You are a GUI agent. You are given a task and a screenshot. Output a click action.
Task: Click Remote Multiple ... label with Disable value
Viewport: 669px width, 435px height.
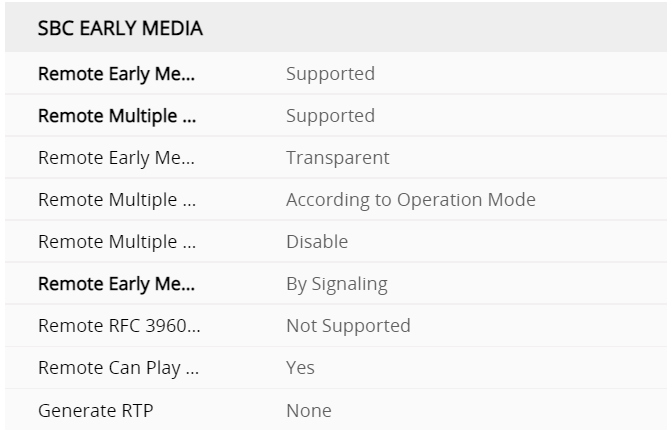117,242
